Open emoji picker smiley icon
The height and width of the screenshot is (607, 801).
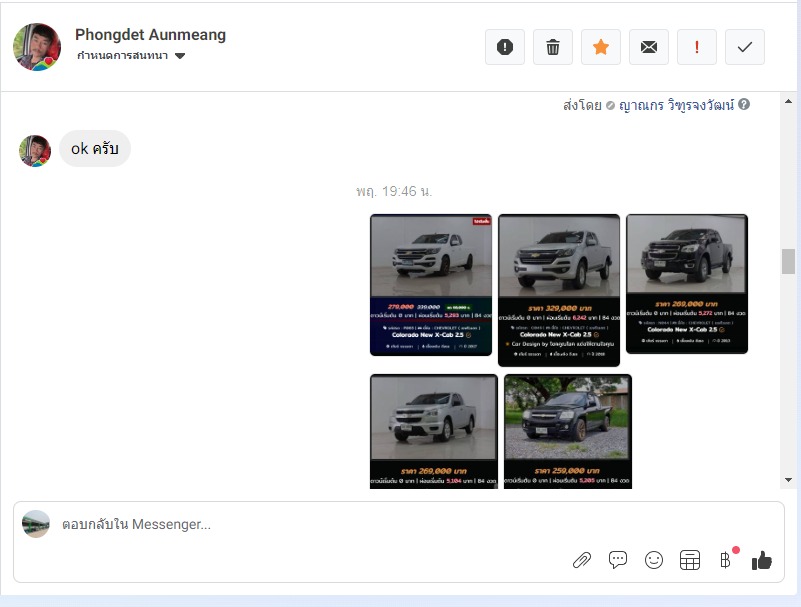click(x=654, y=560)
